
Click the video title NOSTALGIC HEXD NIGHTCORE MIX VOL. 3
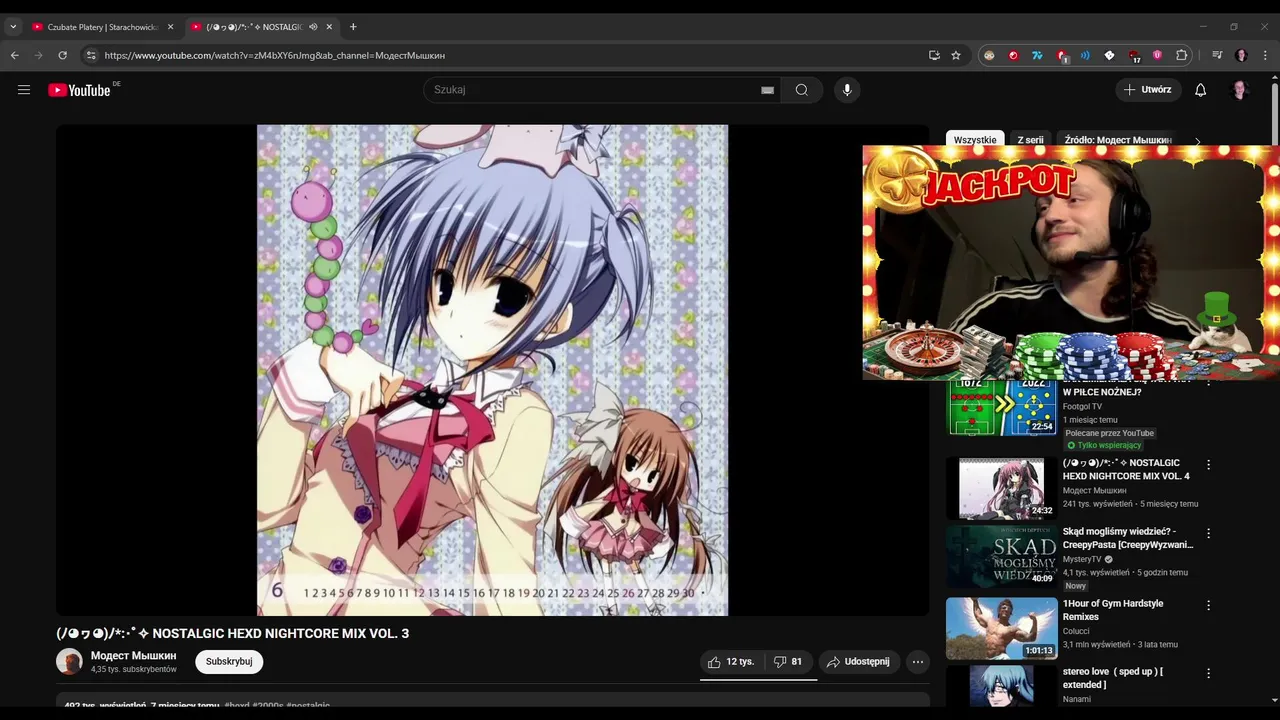[232, 633]
